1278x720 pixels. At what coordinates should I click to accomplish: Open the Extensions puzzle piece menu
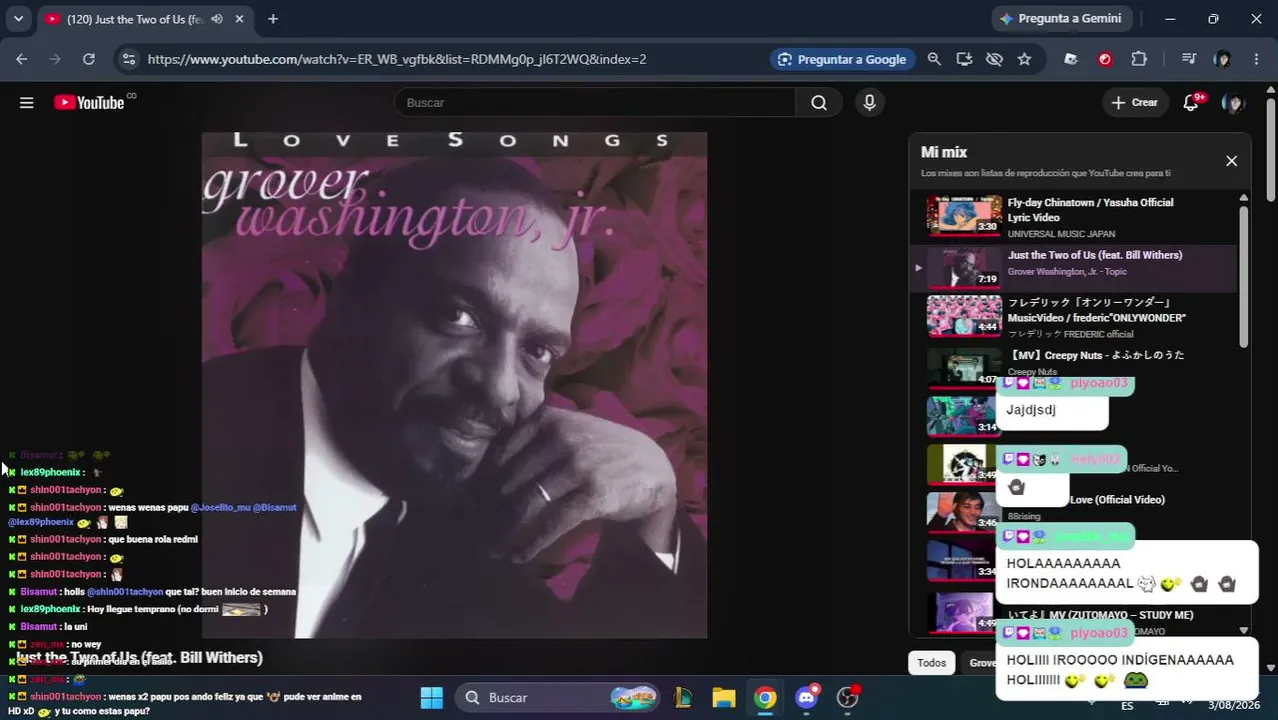pos(1139,59)
